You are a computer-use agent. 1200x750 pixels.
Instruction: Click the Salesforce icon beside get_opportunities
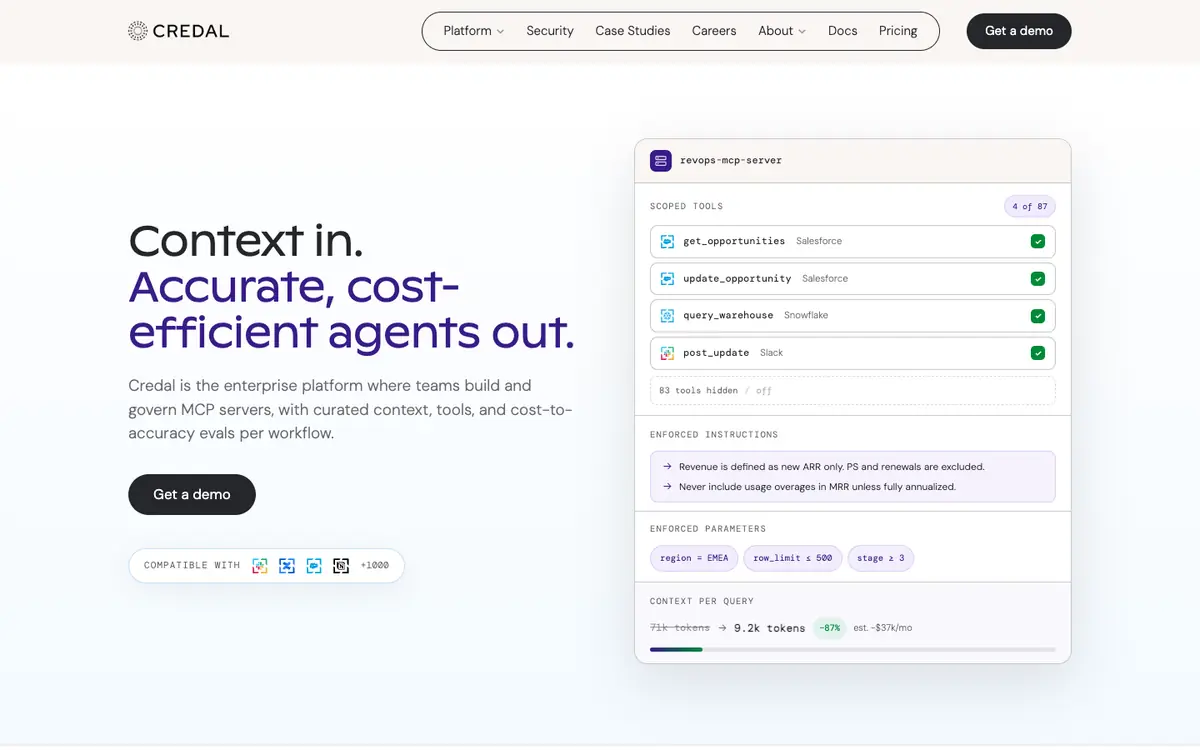click(667, 241)
